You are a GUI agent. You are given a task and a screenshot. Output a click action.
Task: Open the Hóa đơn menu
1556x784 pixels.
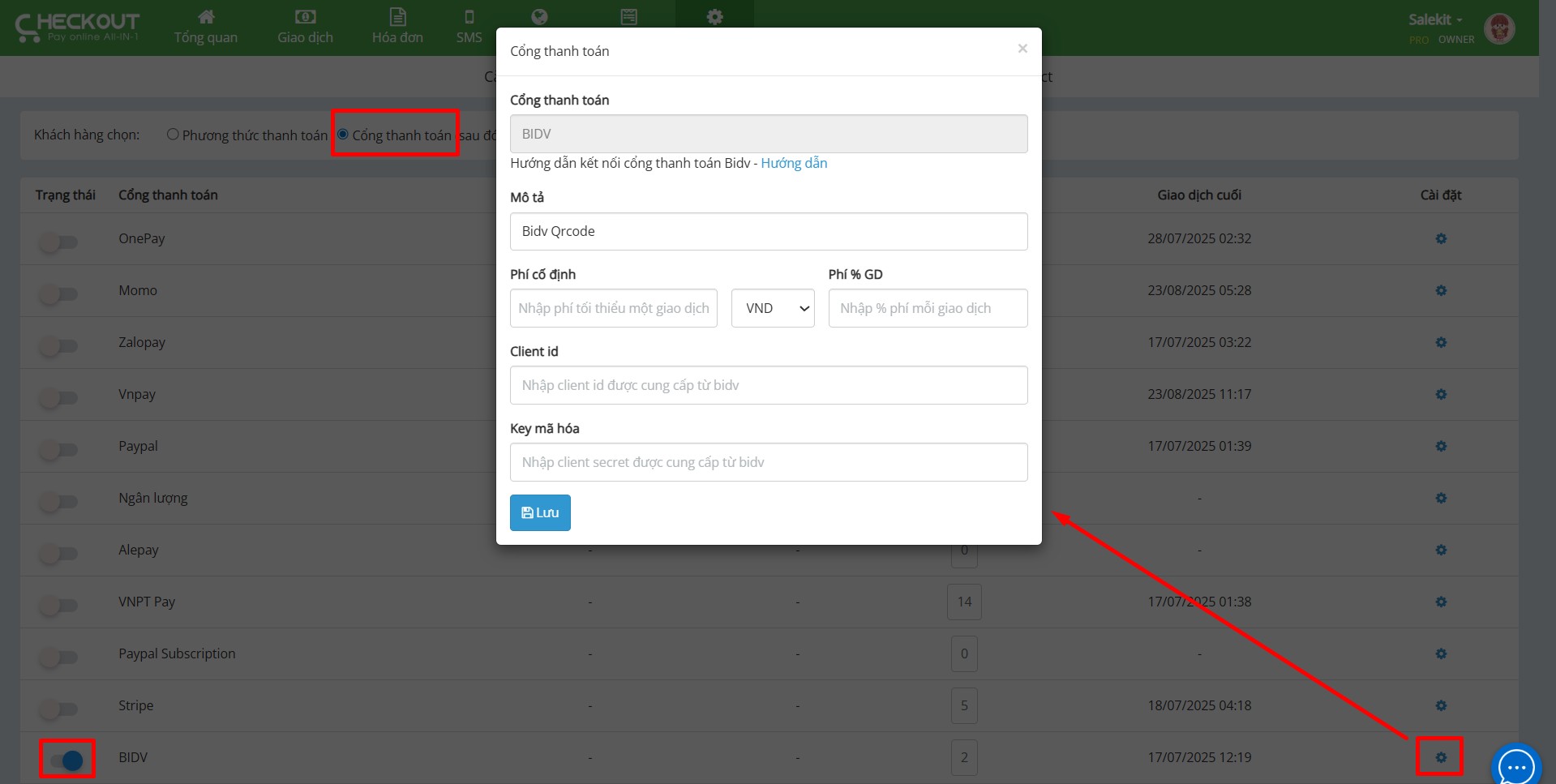[397, 27]
